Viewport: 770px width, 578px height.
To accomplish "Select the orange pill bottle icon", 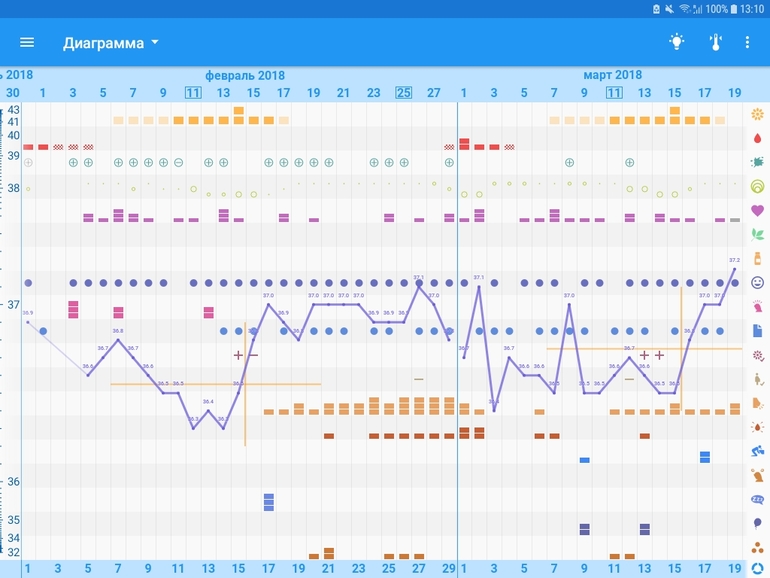I will tap(757, 258).
